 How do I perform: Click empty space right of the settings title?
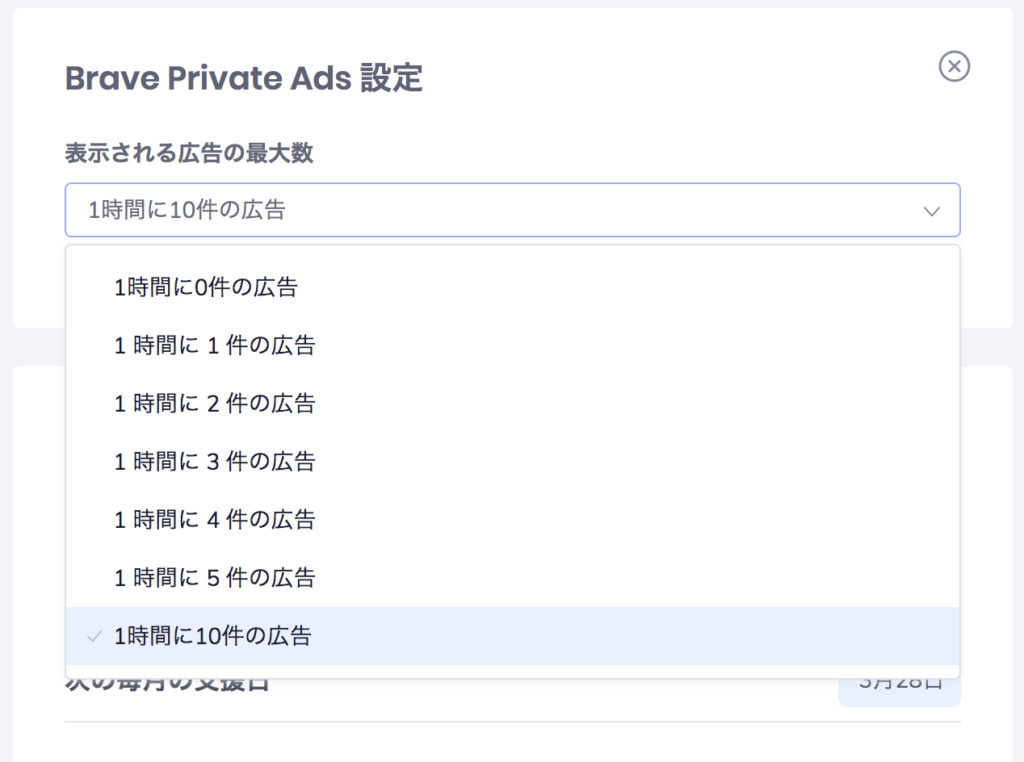(x=679, y=78)
